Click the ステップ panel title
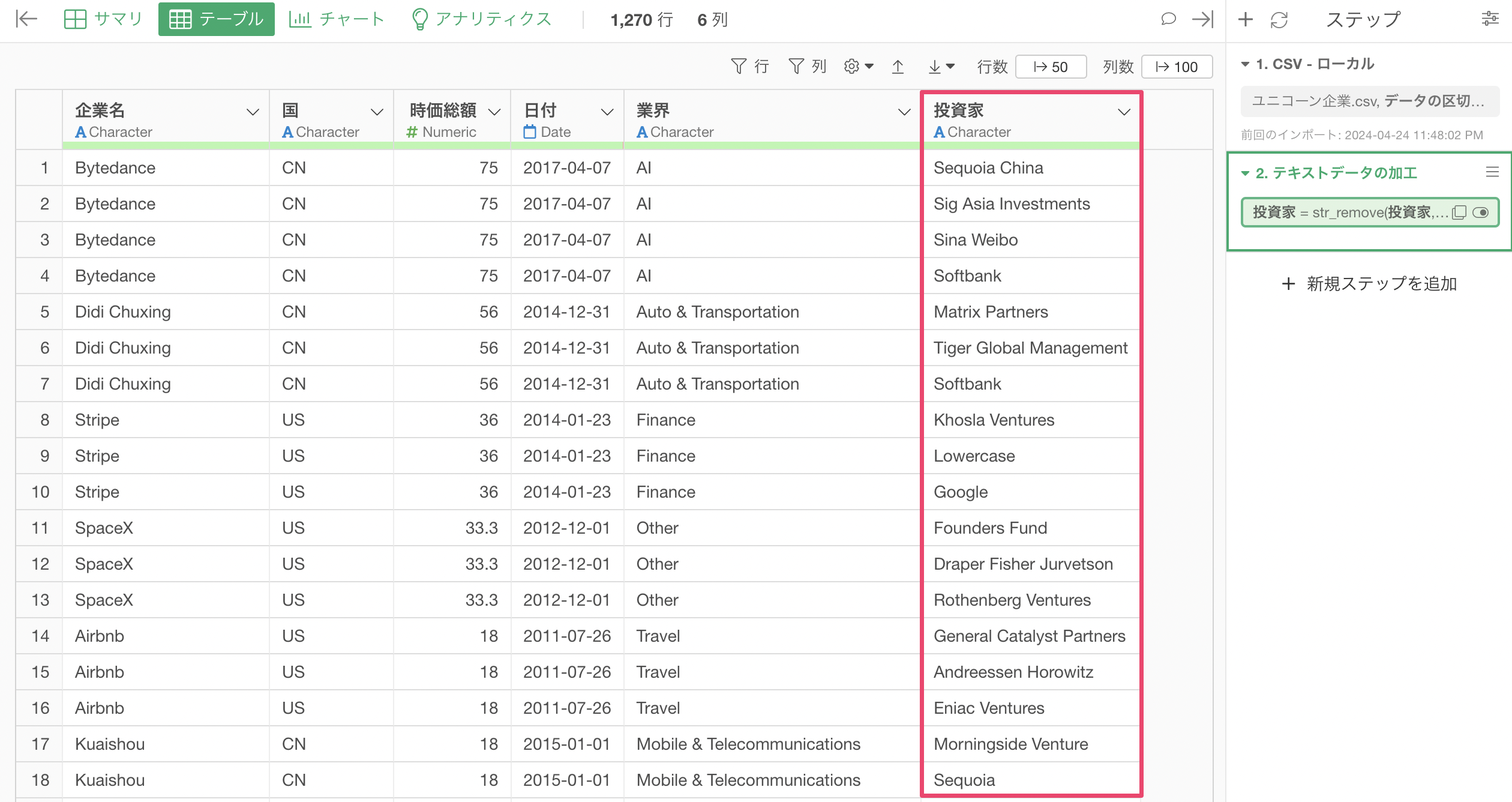The width and height of the screenshot is (1512, 802). click(1363, 20)
